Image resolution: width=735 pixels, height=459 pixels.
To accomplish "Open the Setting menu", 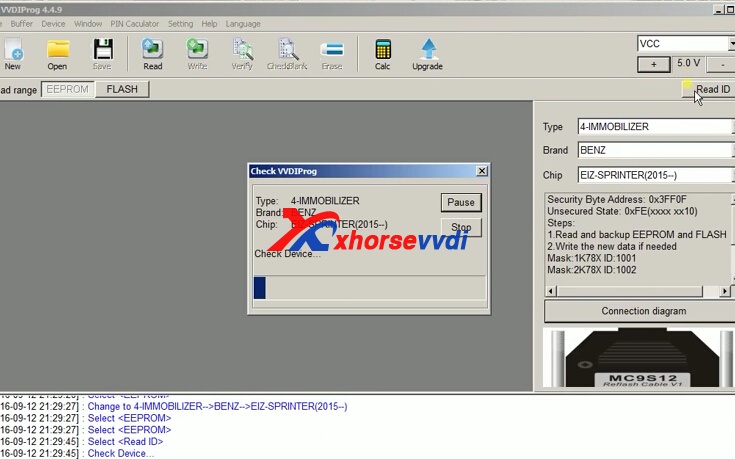I will click(180, 23).
